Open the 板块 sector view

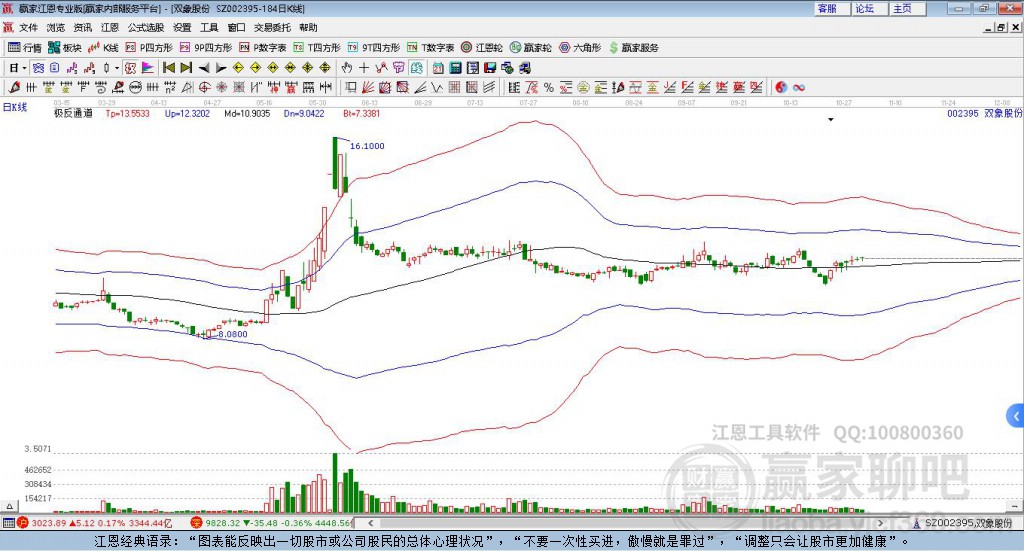pyautogui.click(x=65, y=48)
